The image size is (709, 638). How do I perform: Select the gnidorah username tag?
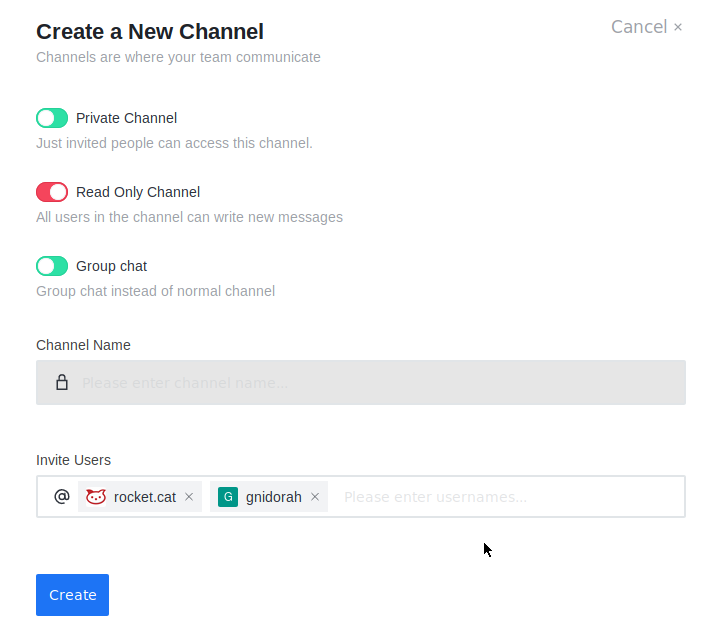click(x=273, y=497)
